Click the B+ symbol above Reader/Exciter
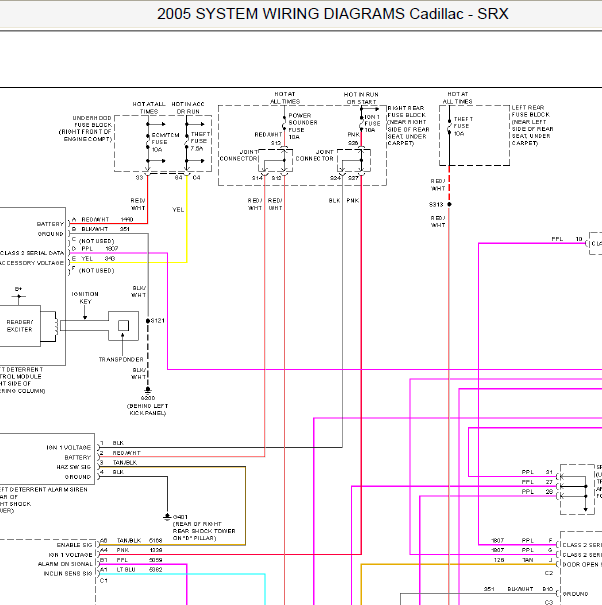 pos(19,294)
